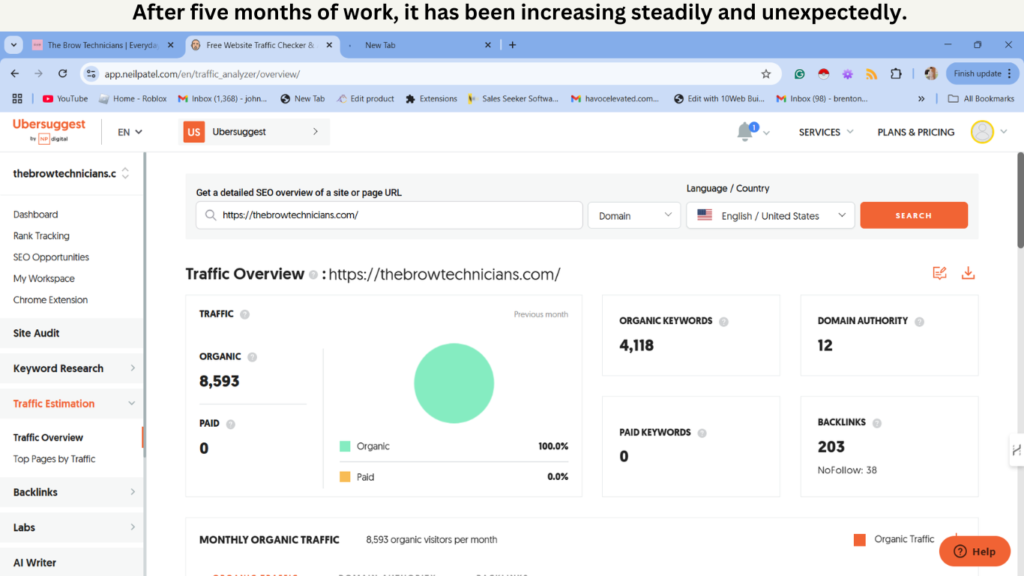Show hidden bookmarks with double chevron
Viewport: 1024px width, 576px height.
coord(921,99)
